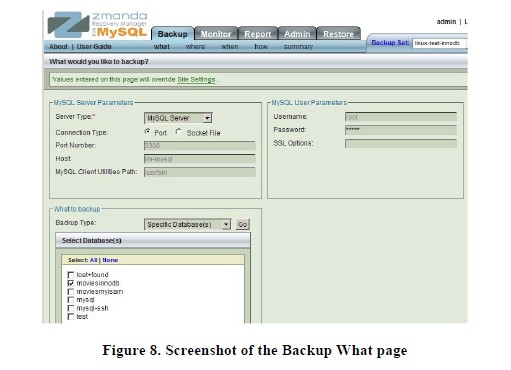Uncheck the moviesinnodb database checkbox
The width and height of the screenshot is (511, 370).
coord(71,283)
